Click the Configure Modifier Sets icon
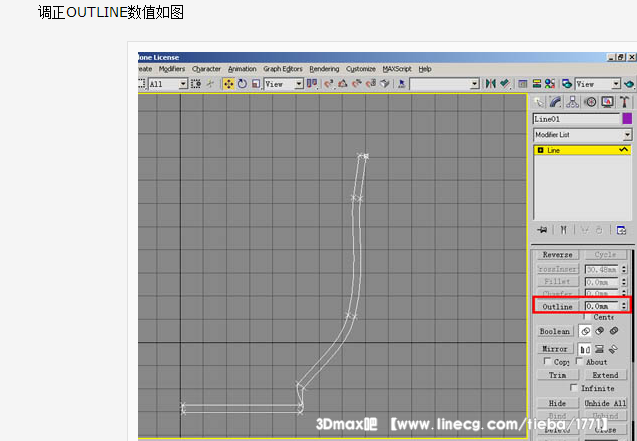 (x=621, y=230)
